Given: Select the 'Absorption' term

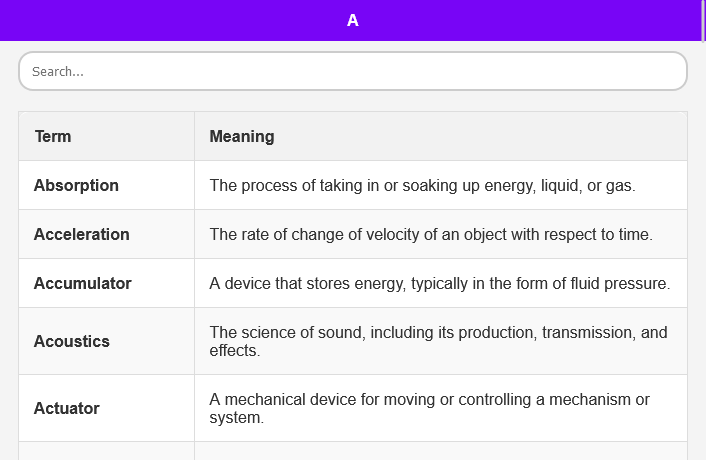Looking at the screenshot, I should coord(76,185).
